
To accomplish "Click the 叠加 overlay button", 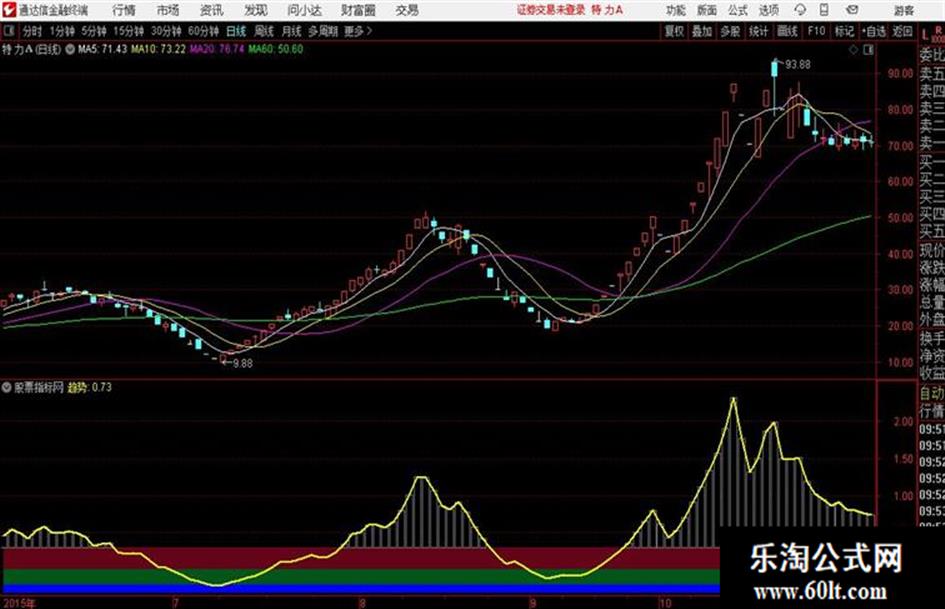I will click(x=702, y=31).
